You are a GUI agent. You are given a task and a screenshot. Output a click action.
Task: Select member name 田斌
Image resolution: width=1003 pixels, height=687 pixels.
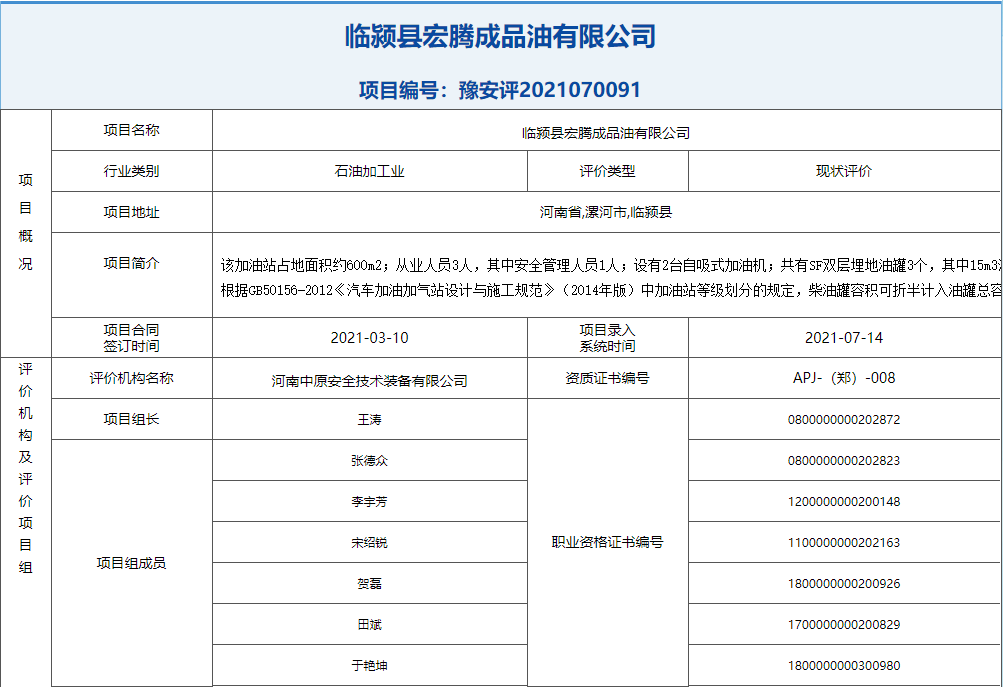369,624
